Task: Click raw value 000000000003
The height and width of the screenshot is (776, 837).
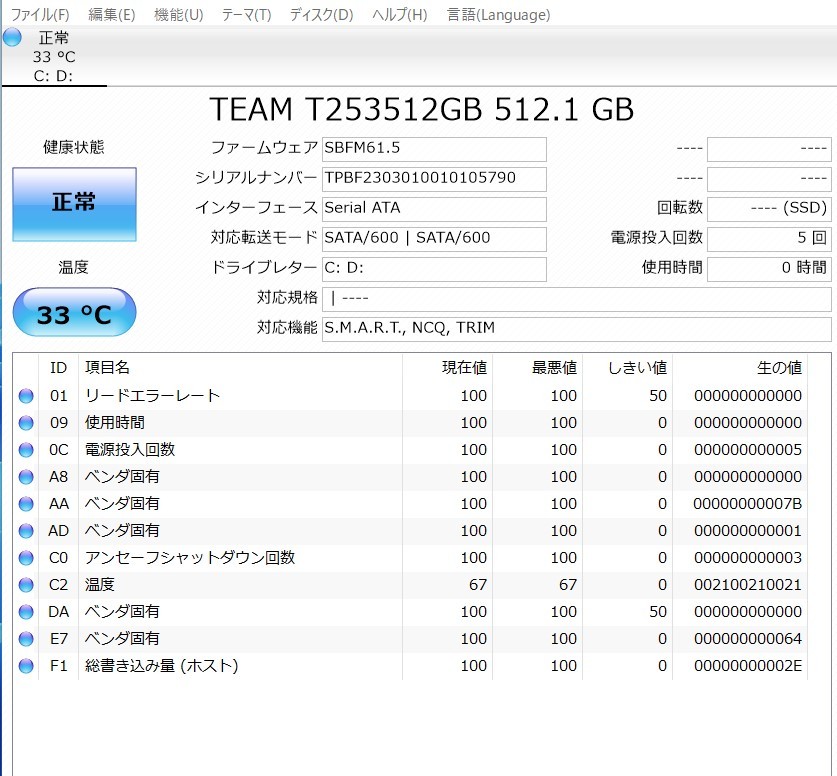Action: pyautogui.click(x=747, y=558)
